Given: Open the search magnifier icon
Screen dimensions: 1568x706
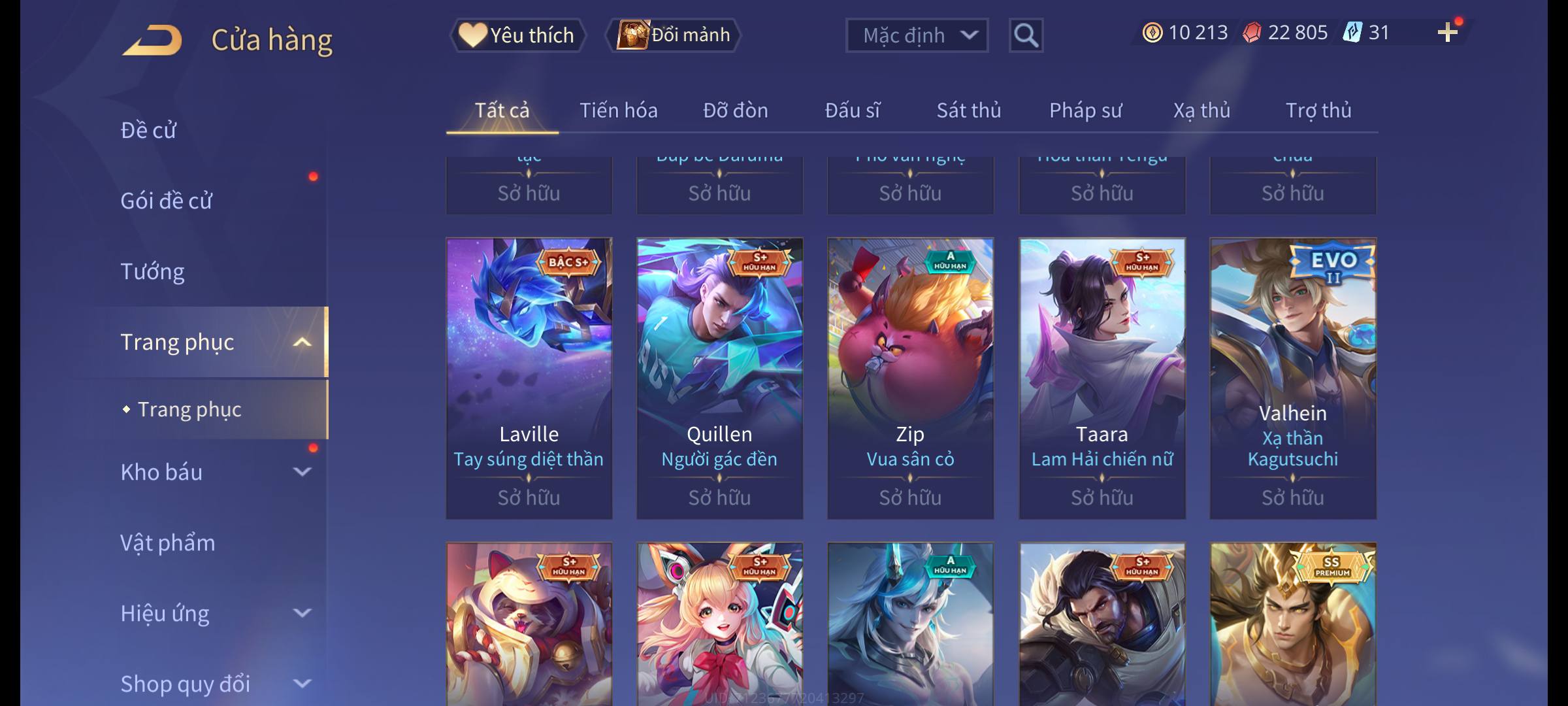Looking at the screenshot, I should tap(1026, 35).
